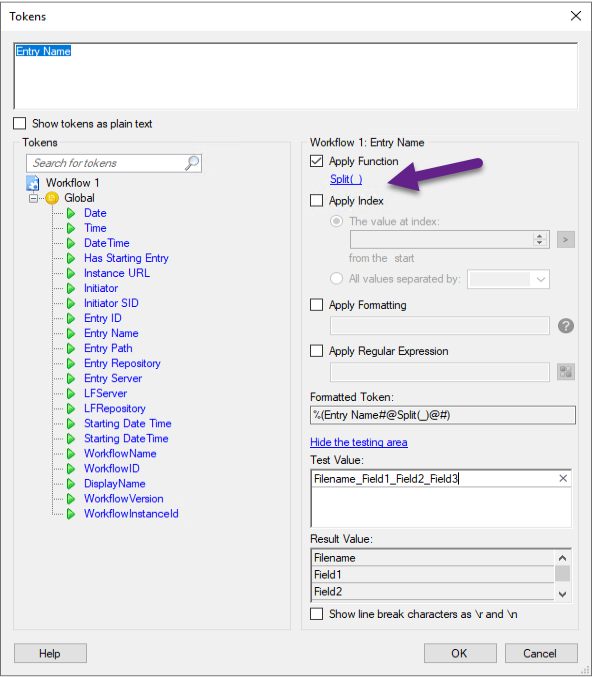Click the Workflow 1 root icon
Viewport: 594px width, 677px height.
tap(33, 183)
